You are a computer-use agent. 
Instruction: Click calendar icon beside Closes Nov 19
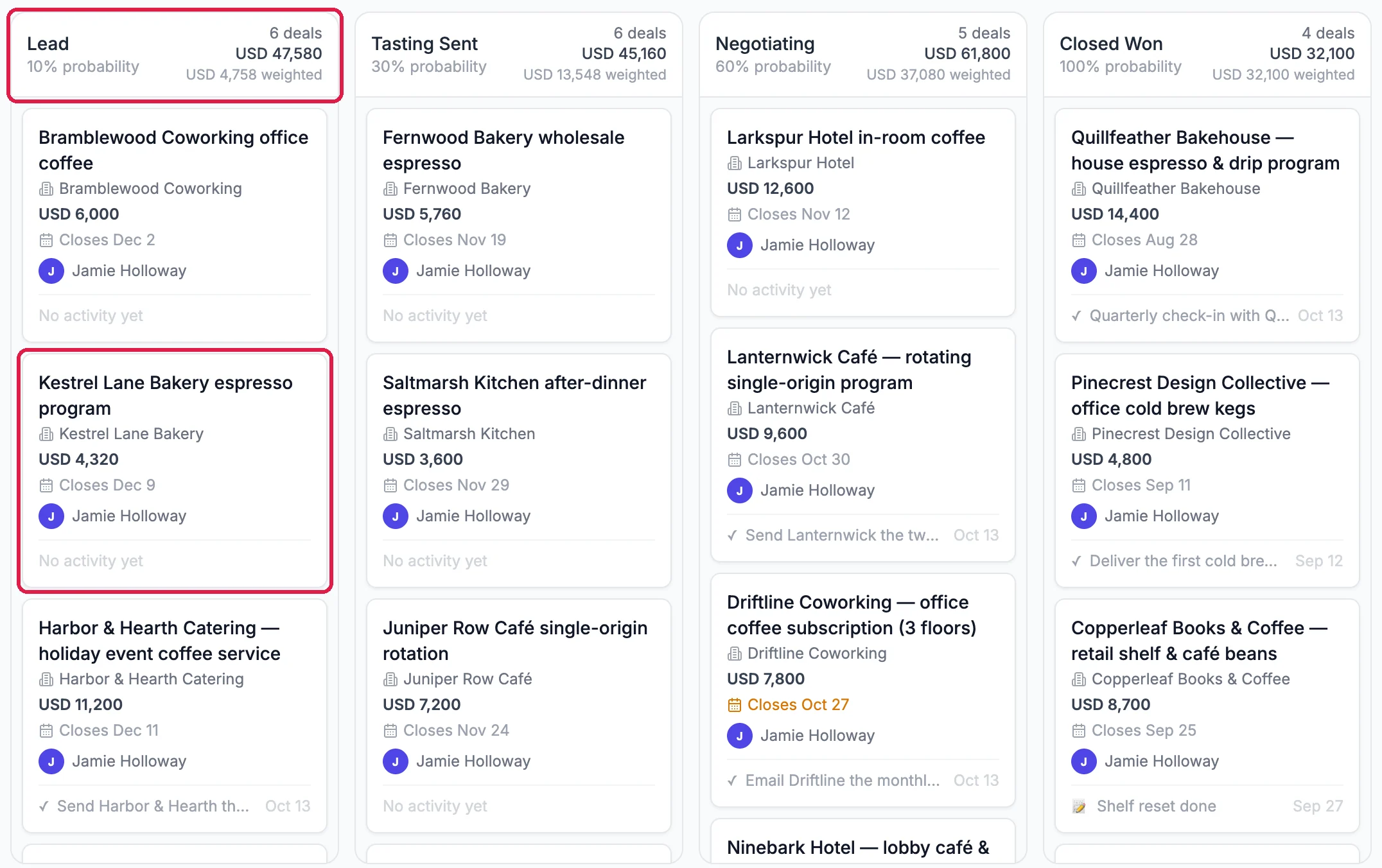point(390,240)
